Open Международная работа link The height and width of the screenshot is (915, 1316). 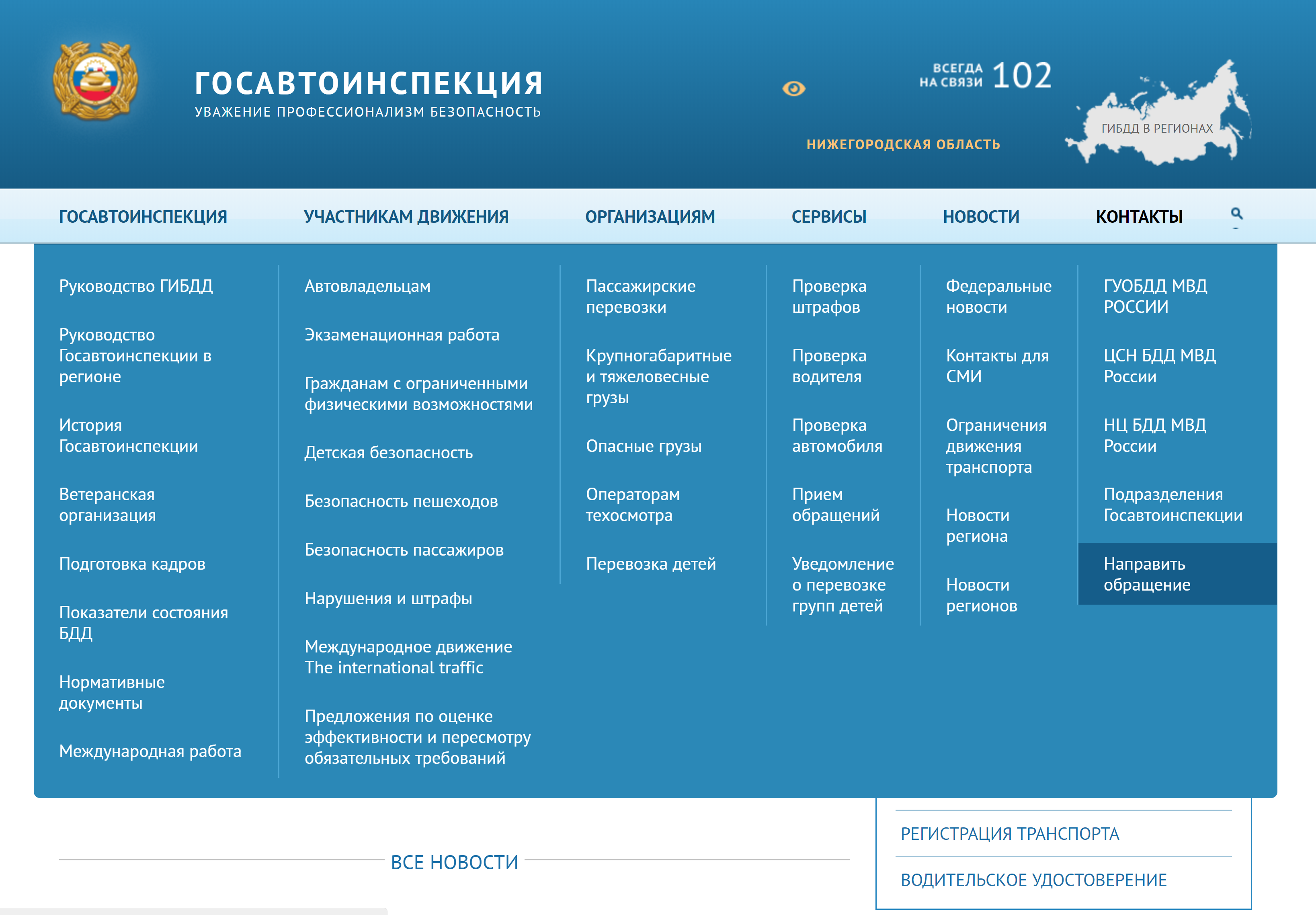(150, 751)
